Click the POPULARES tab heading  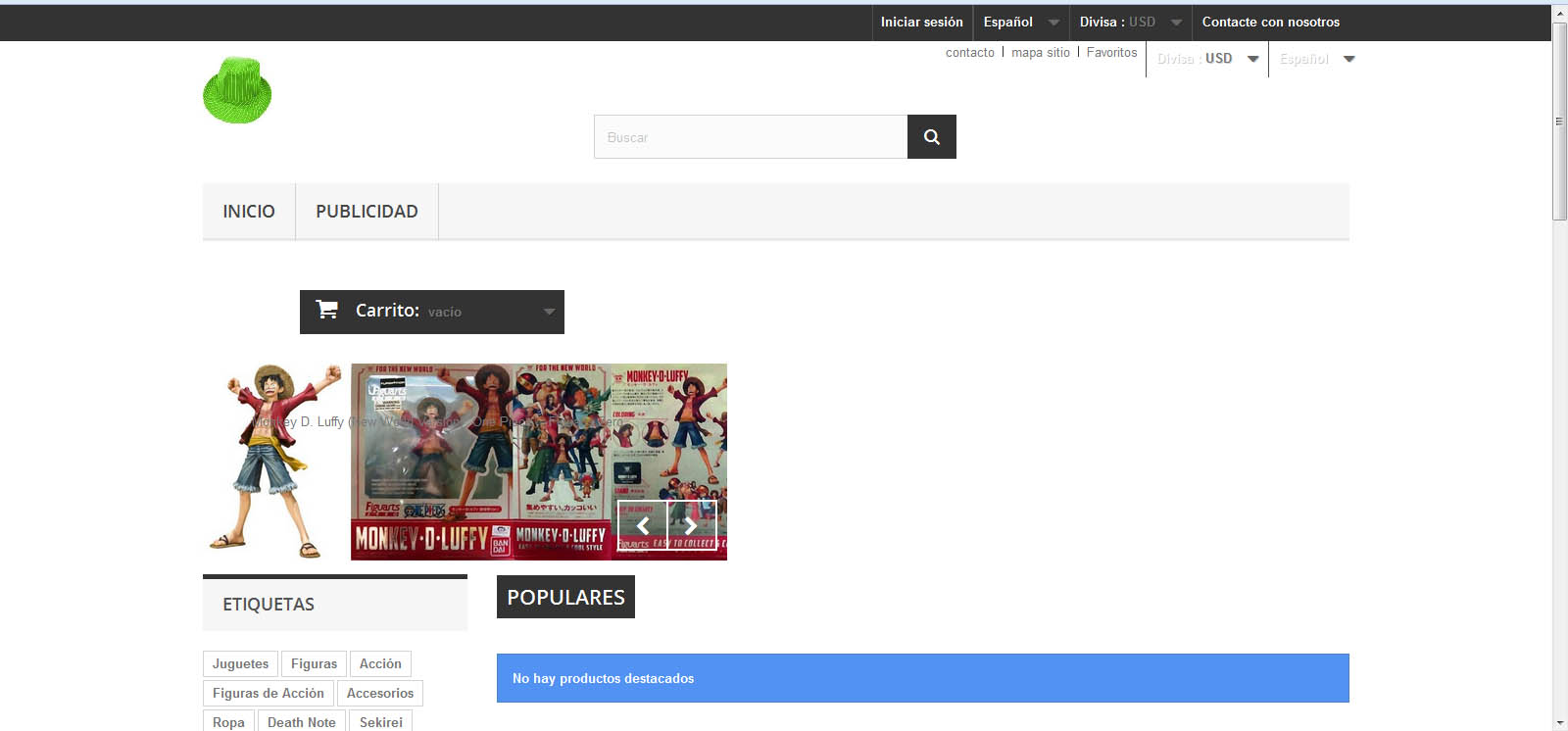(x=565, y=597)
